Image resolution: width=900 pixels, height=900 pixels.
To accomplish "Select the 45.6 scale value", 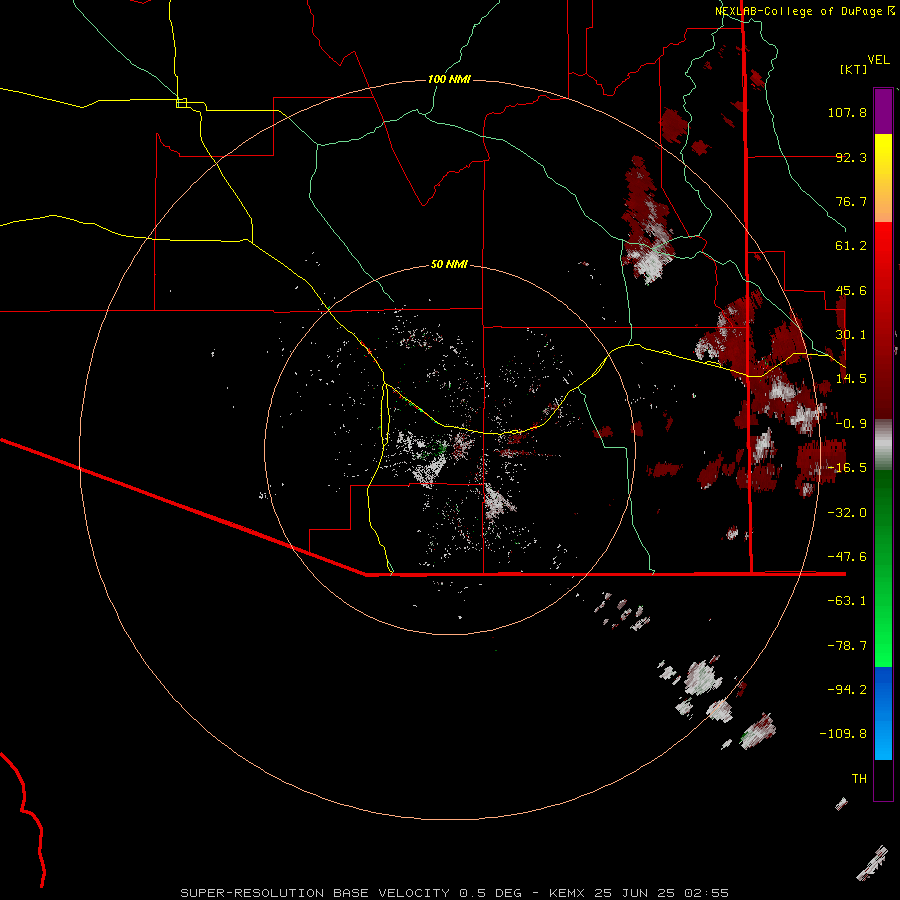I will pyautogui.click(x=851, y=290).
